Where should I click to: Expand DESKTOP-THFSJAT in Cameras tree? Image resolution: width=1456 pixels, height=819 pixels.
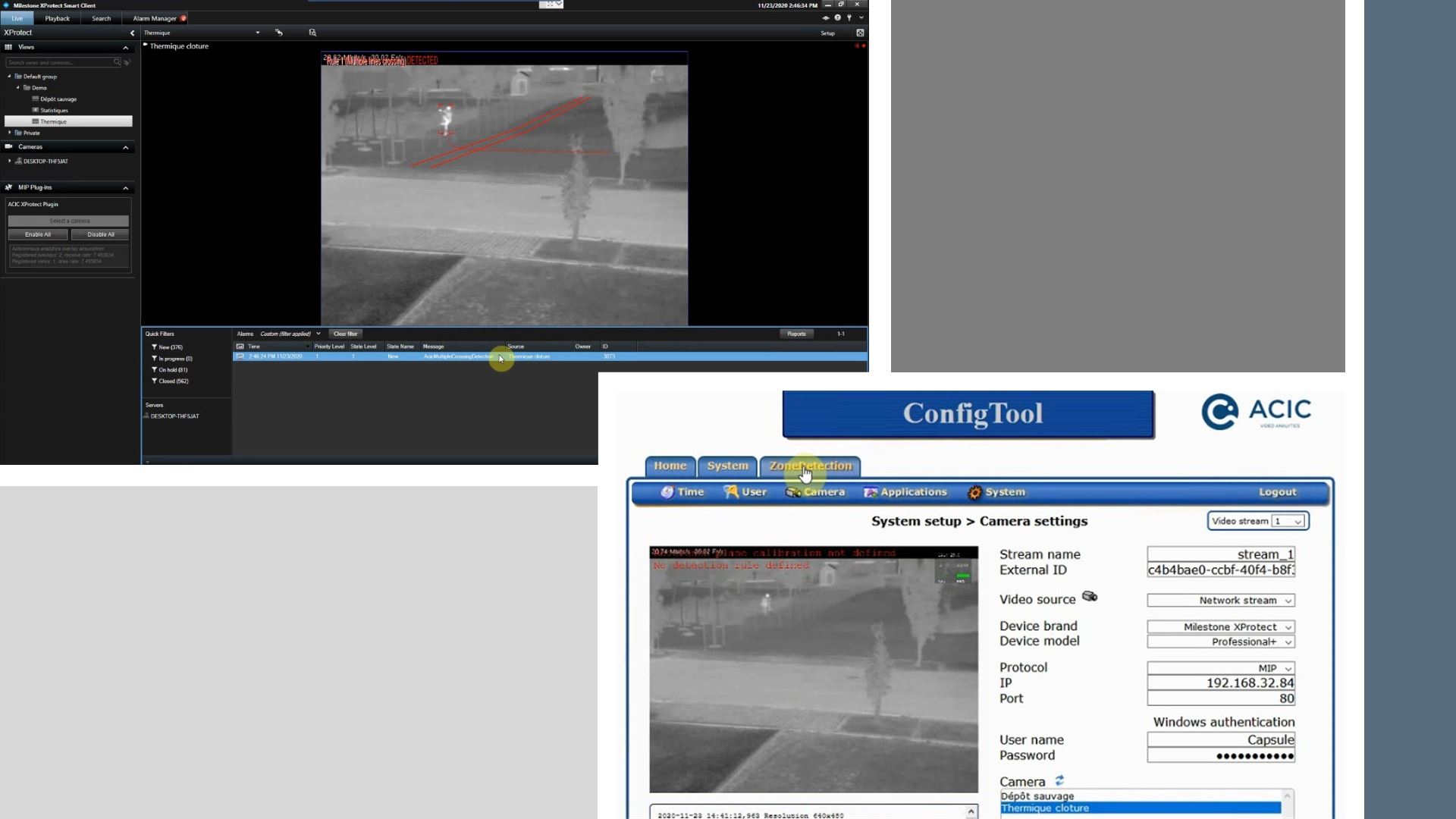pos(10,161)
